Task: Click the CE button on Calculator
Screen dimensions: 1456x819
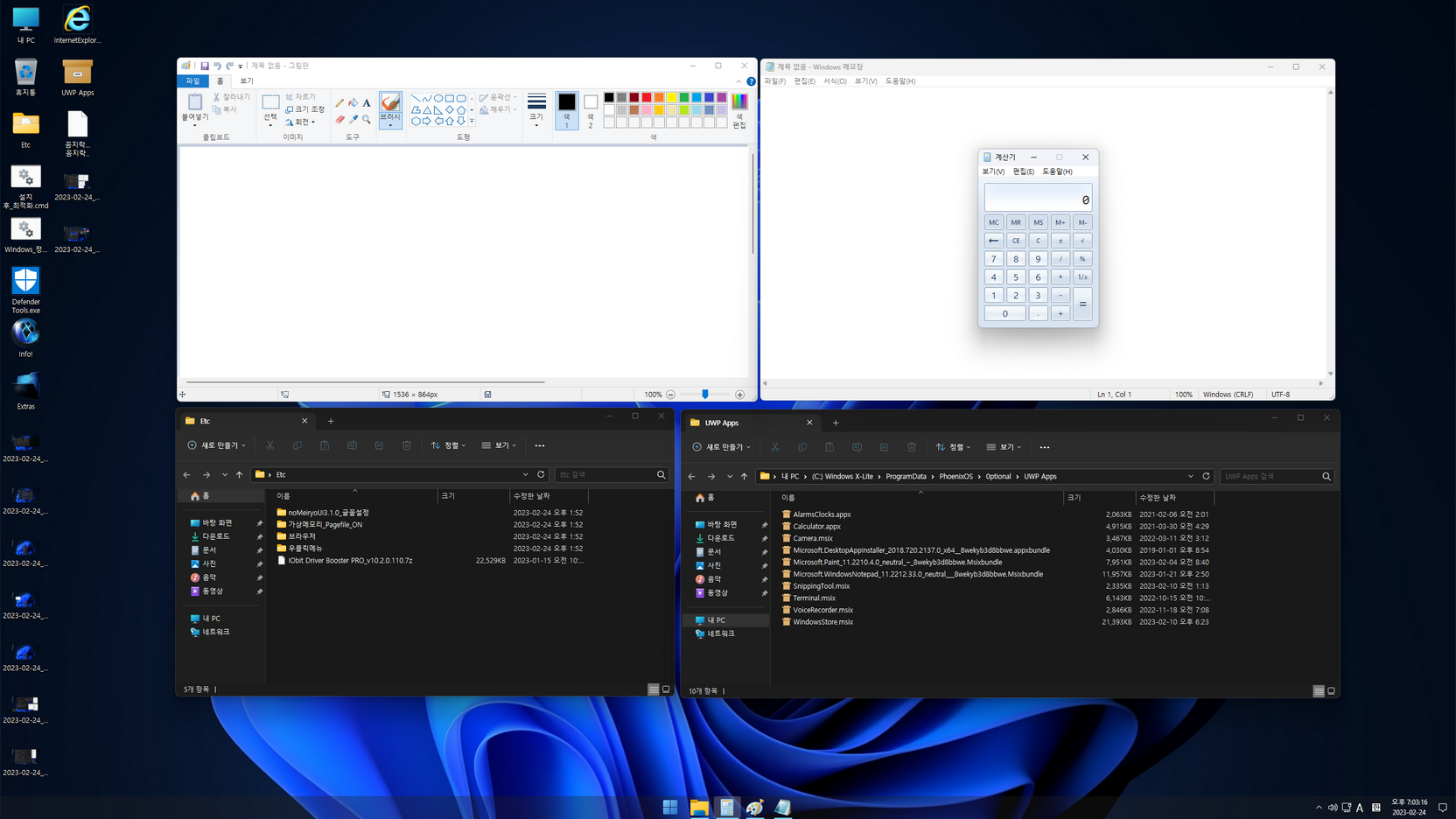Action: click(x=1016, y=241)
